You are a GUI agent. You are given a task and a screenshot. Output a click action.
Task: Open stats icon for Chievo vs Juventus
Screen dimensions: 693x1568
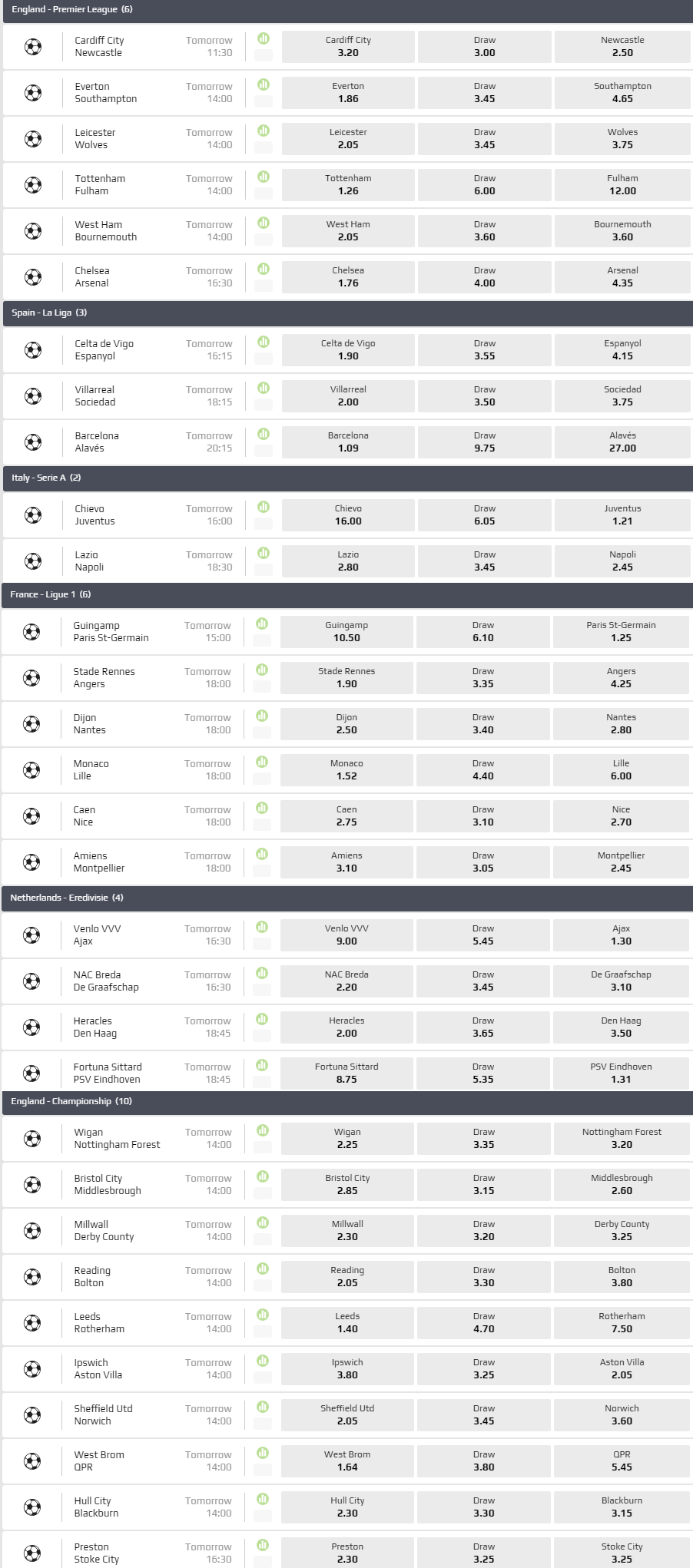(x=264, y=507)
